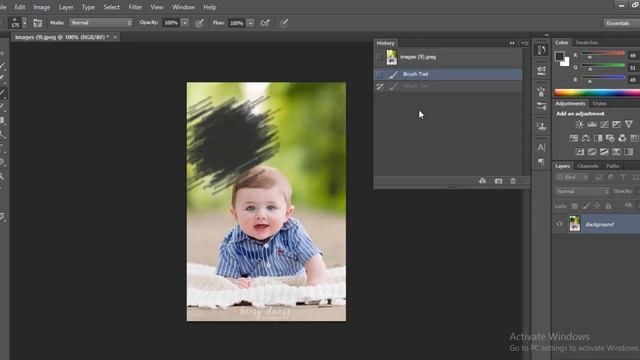The image size is (640, 360).
Task: Add a Hue/Saturation adjustment
Action: 573,138
